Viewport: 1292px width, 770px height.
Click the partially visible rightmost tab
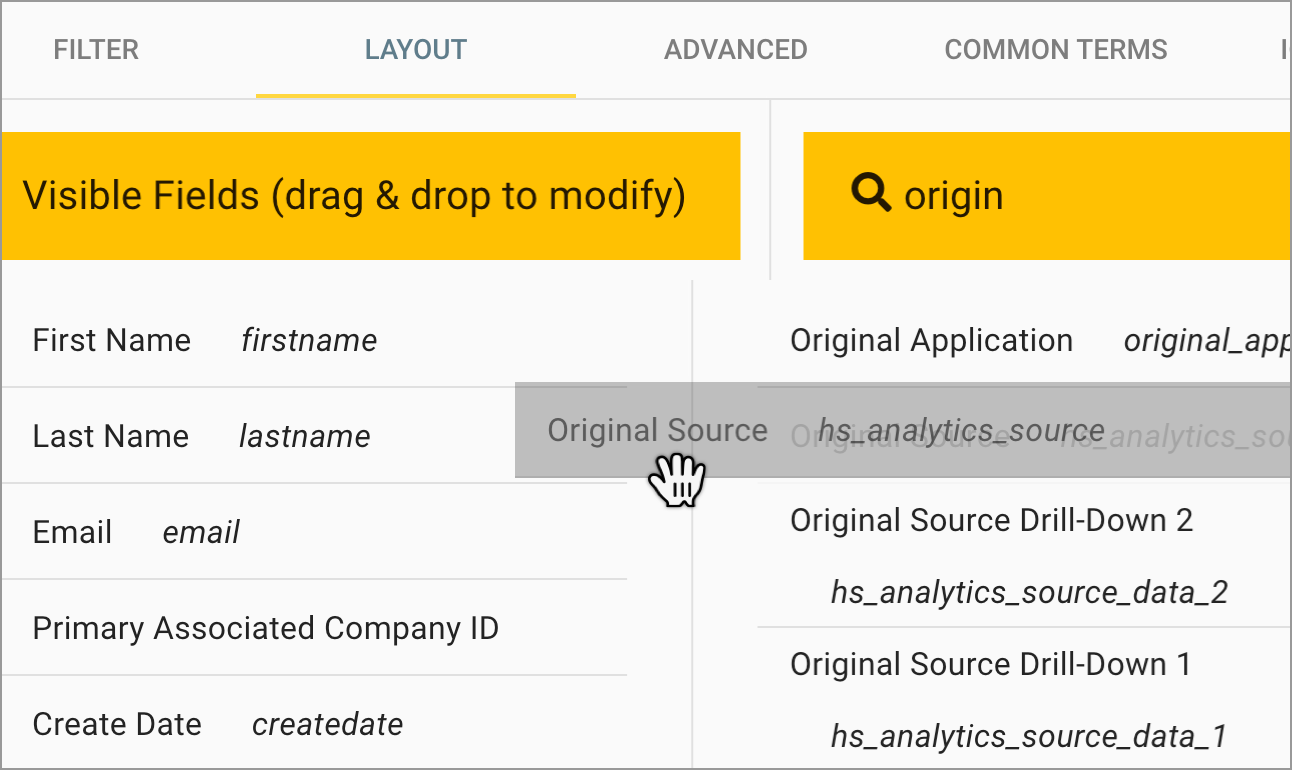point(1283,49)
